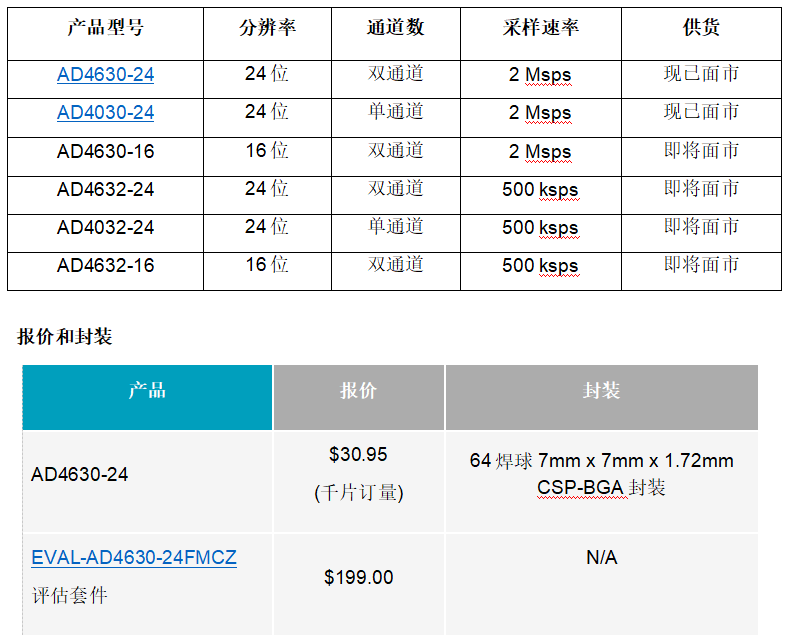Select the AD4632-24 model cell

click(x=105, y=190)
